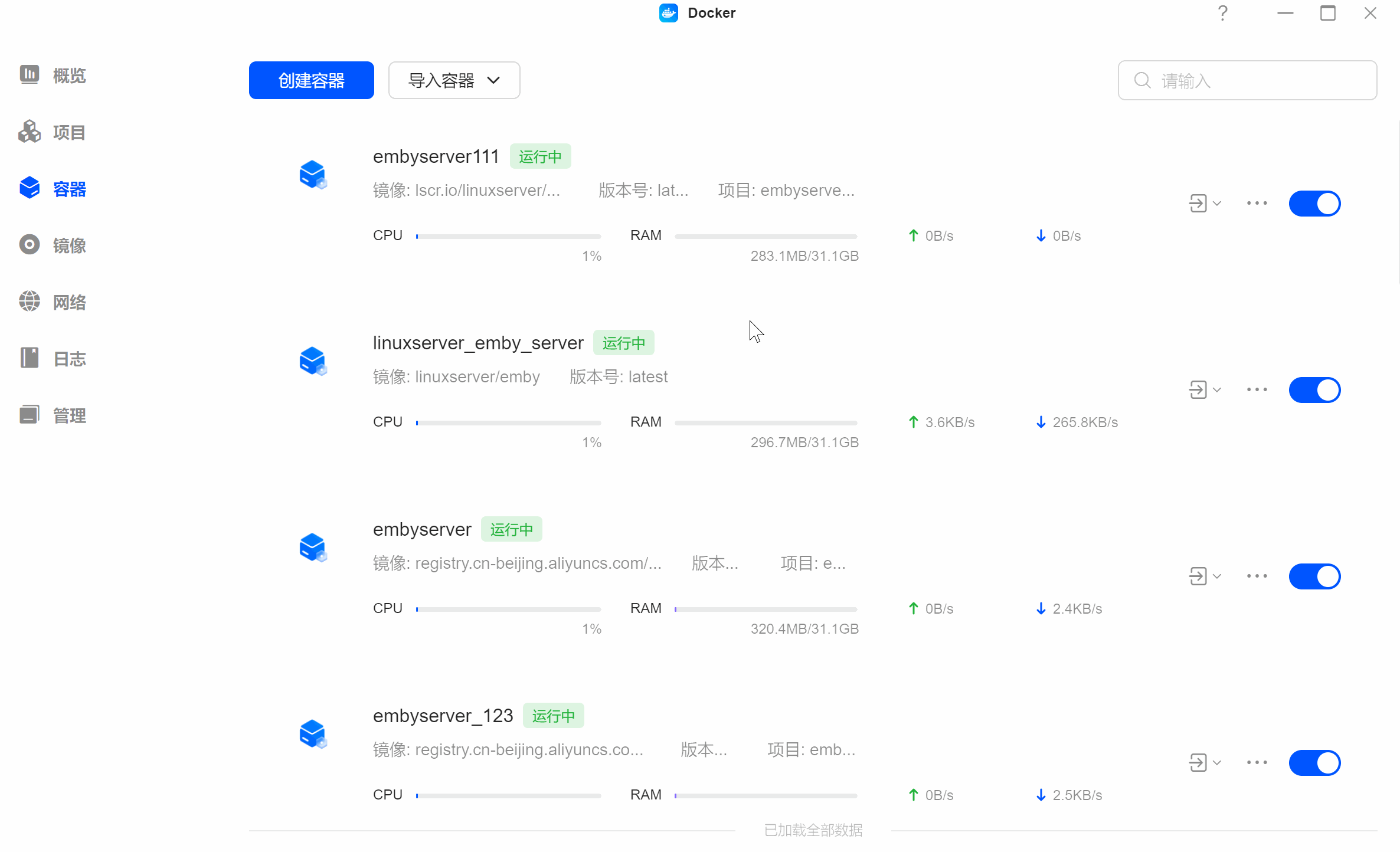Click 265.8KB/s download speed text
This screenshot has width=1400, height=852.
(x=1085, y=422)
